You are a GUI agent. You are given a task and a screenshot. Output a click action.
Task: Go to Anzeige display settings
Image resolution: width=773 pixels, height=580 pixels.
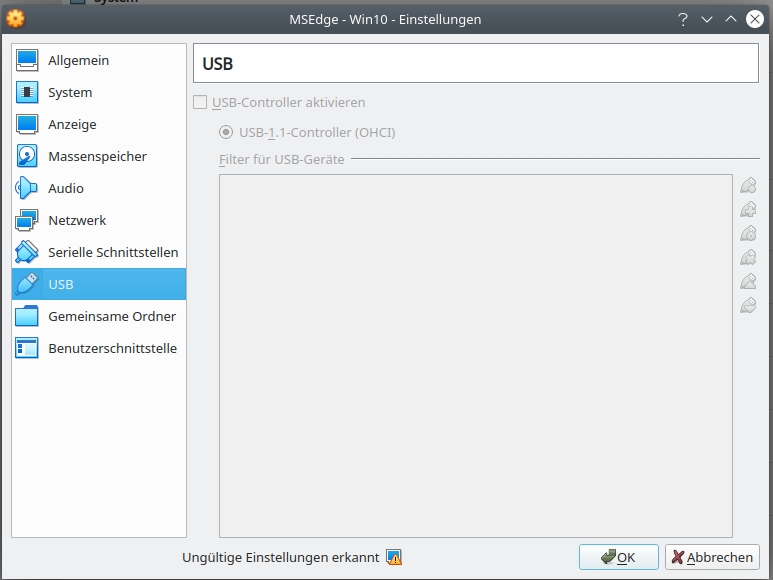tap(72, 125)
